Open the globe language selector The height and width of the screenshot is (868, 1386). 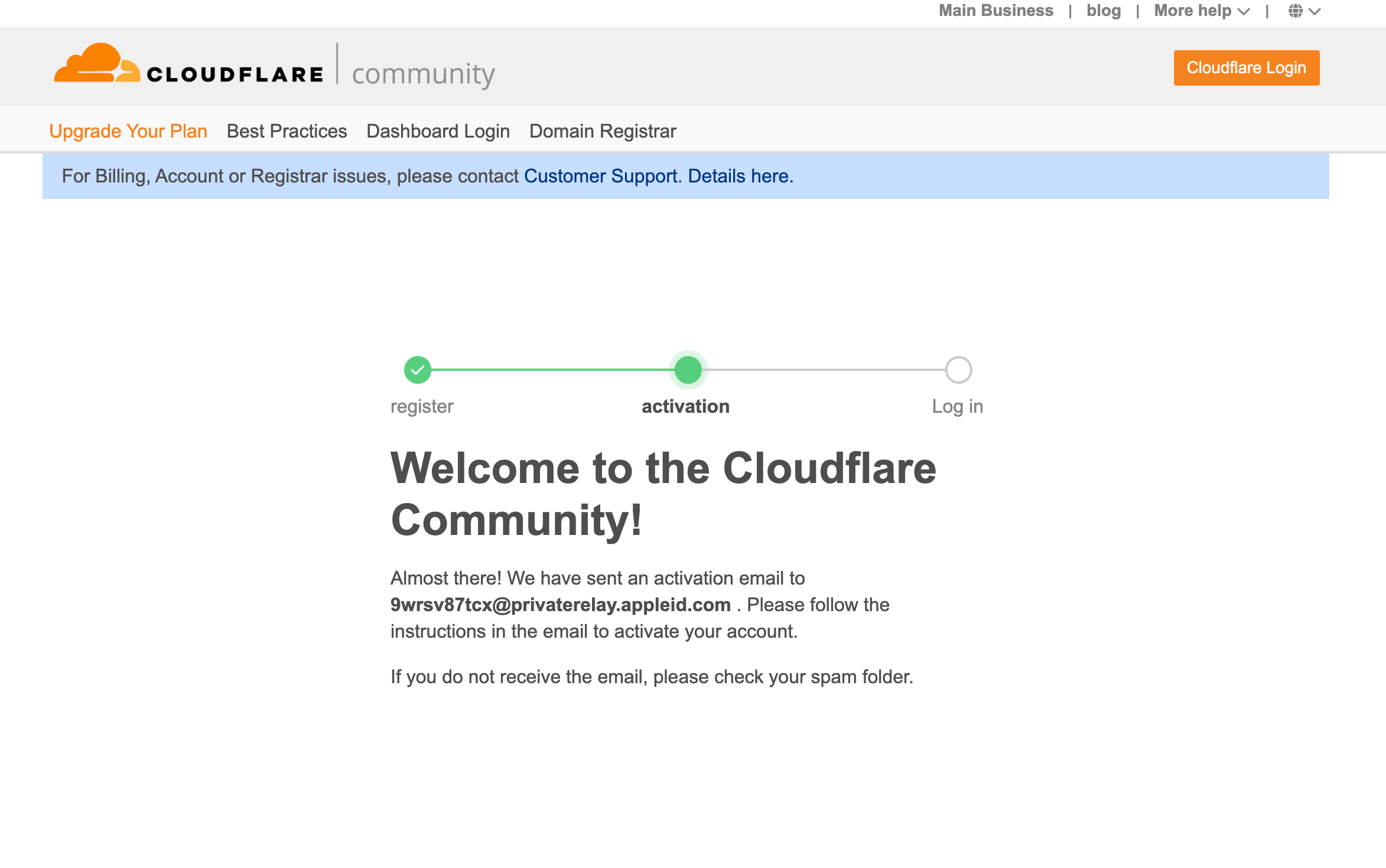[1295, 11]
